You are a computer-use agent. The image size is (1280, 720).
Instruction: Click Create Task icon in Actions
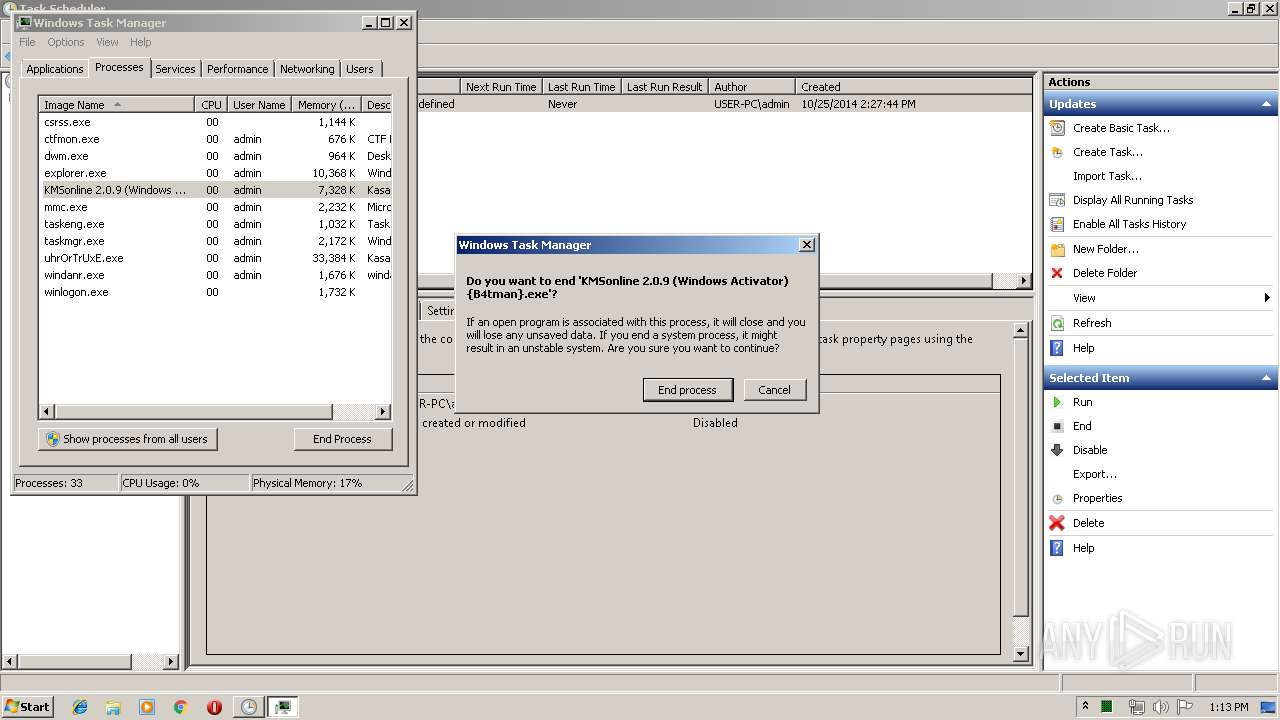coord(1057,152)
